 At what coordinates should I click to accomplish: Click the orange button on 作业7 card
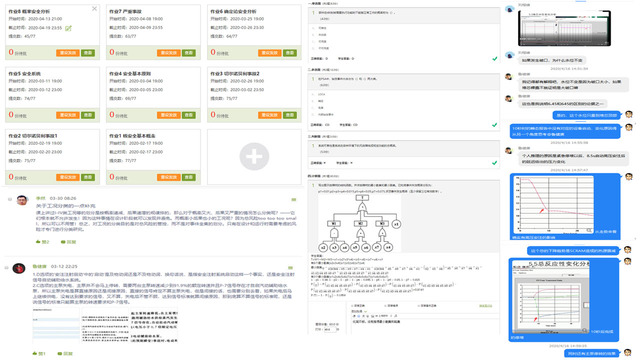168,53
